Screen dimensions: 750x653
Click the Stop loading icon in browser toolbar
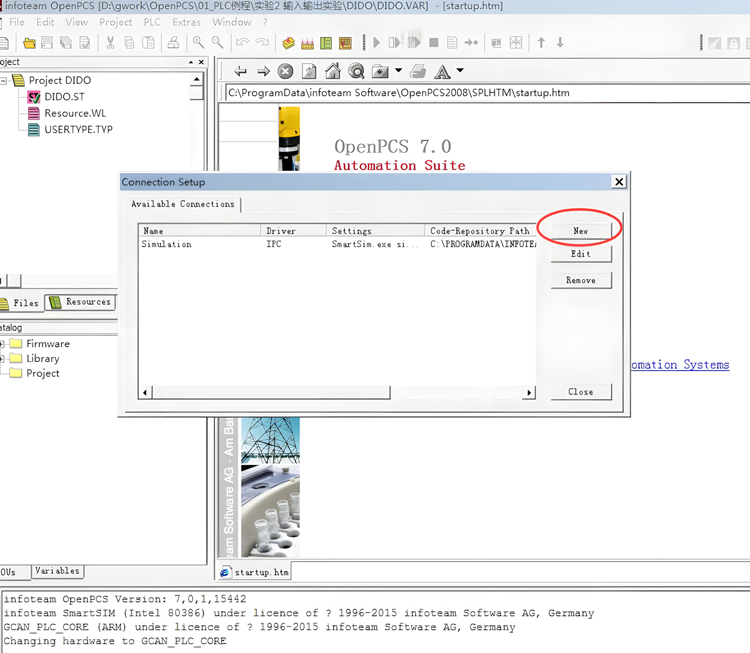286,71
